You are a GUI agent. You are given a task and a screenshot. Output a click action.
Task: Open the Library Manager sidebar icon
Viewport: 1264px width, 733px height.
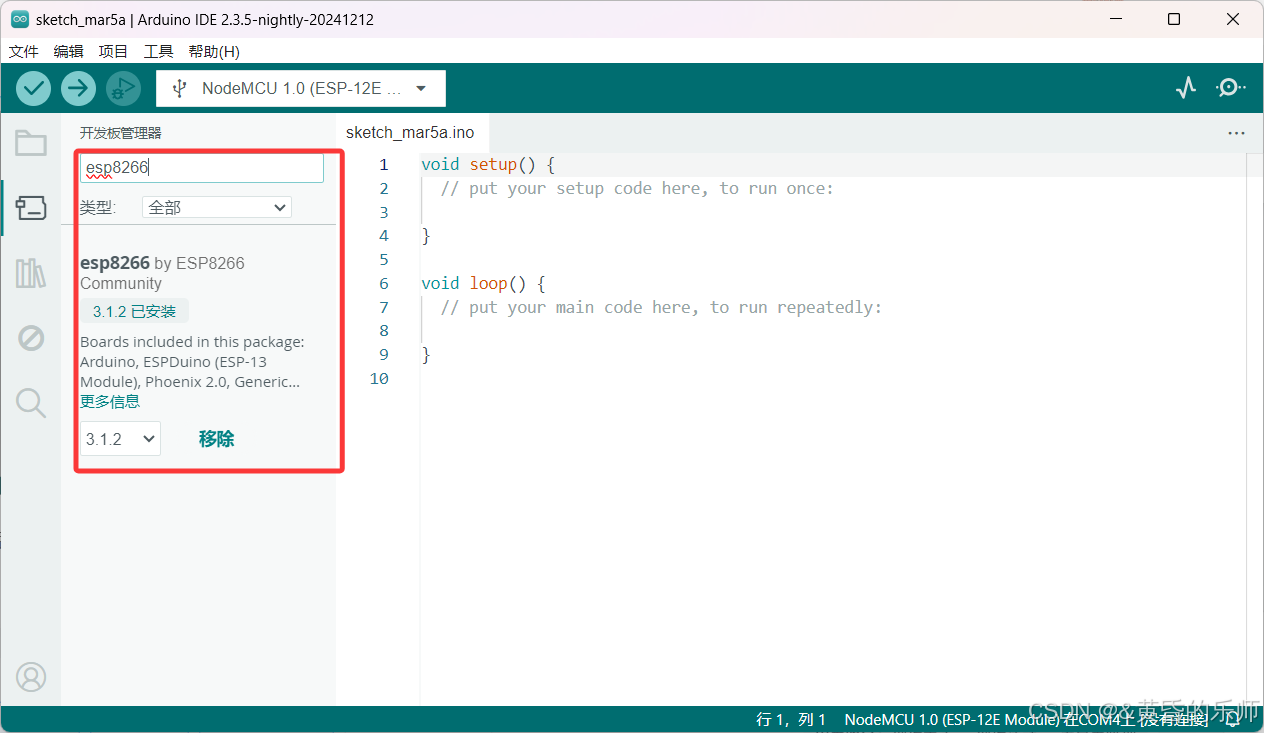[x=31, y=273]
